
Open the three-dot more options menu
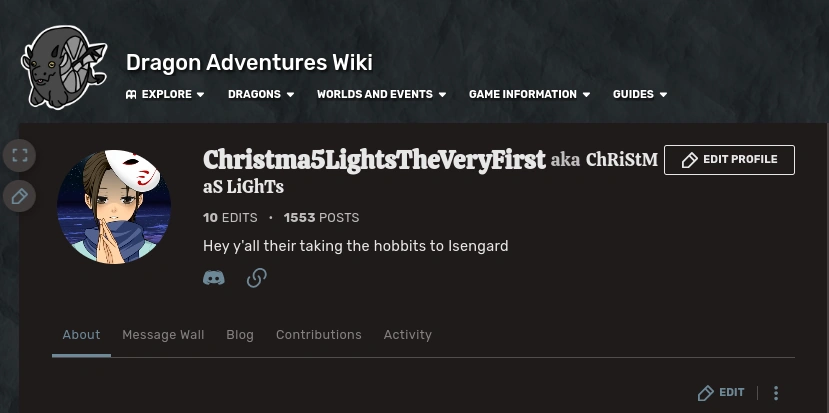[x=776, y=393]
